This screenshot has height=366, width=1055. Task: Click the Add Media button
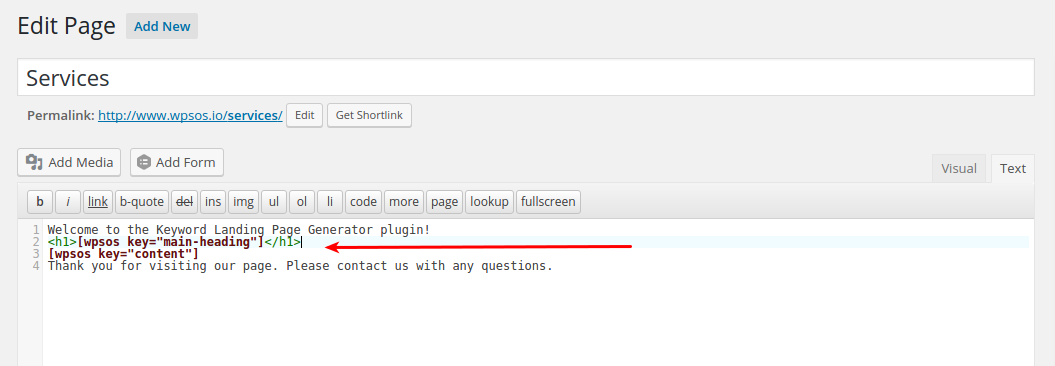(x=69, y=162)
